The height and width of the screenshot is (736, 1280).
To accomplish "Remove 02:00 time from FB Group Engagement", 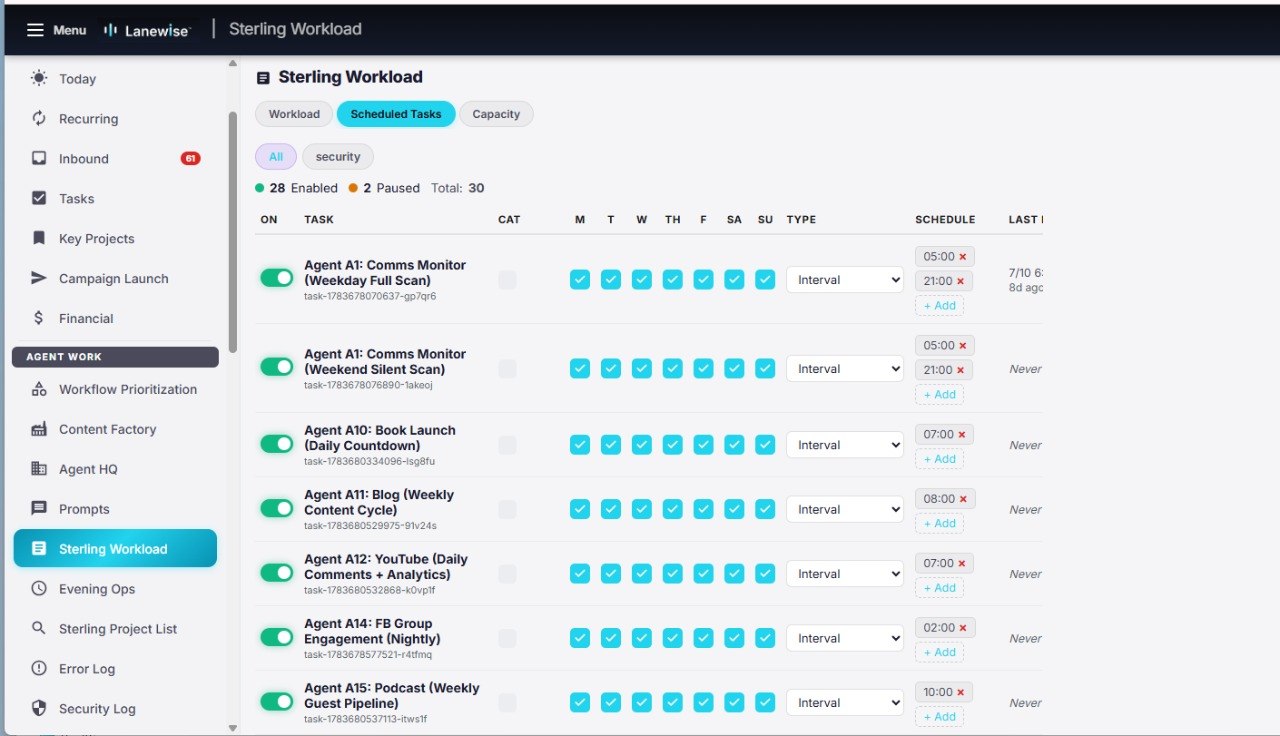I will 963,628.
